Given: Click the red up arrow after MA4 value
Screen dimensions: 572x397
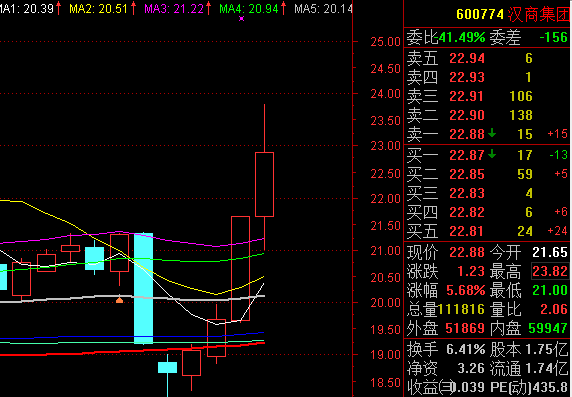Looking at the screenshot, I should click(283, 8).
